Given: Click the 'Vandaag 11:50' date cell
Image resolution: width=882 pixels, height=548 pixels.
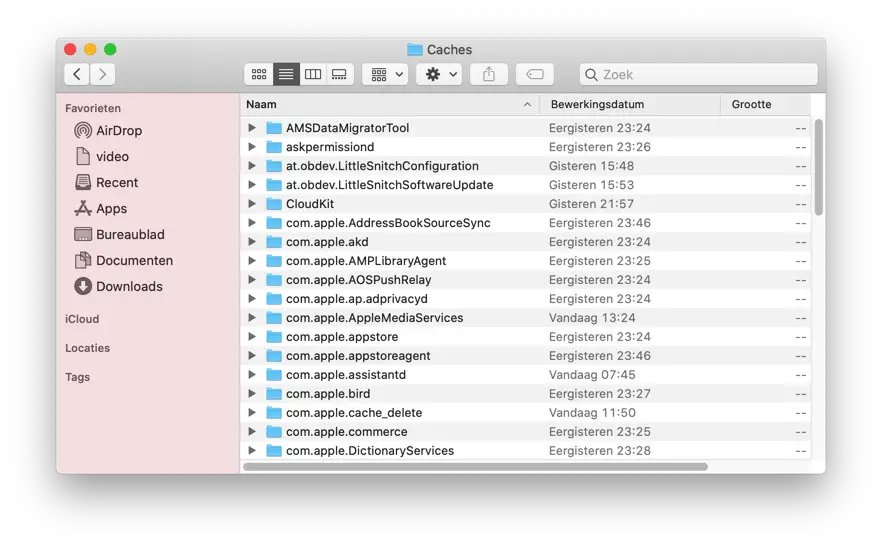Looking at the screenshot, I should pos(592,413).
